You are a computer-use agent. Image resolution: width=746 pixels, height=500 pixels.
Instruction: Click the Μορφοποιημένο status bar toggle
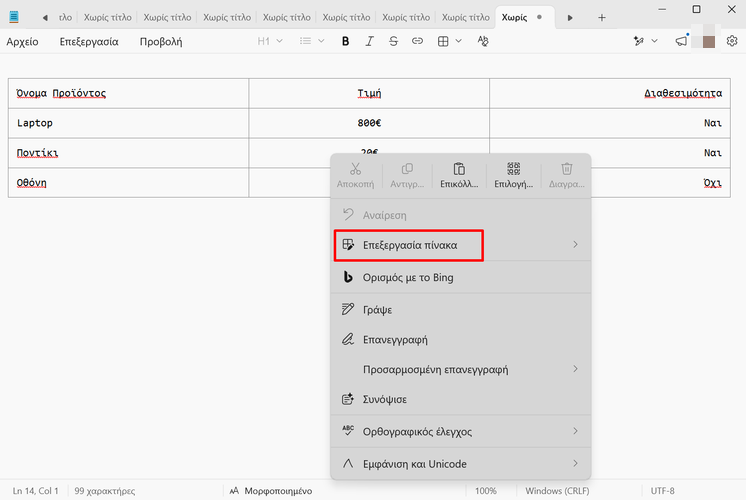(271, 491)
